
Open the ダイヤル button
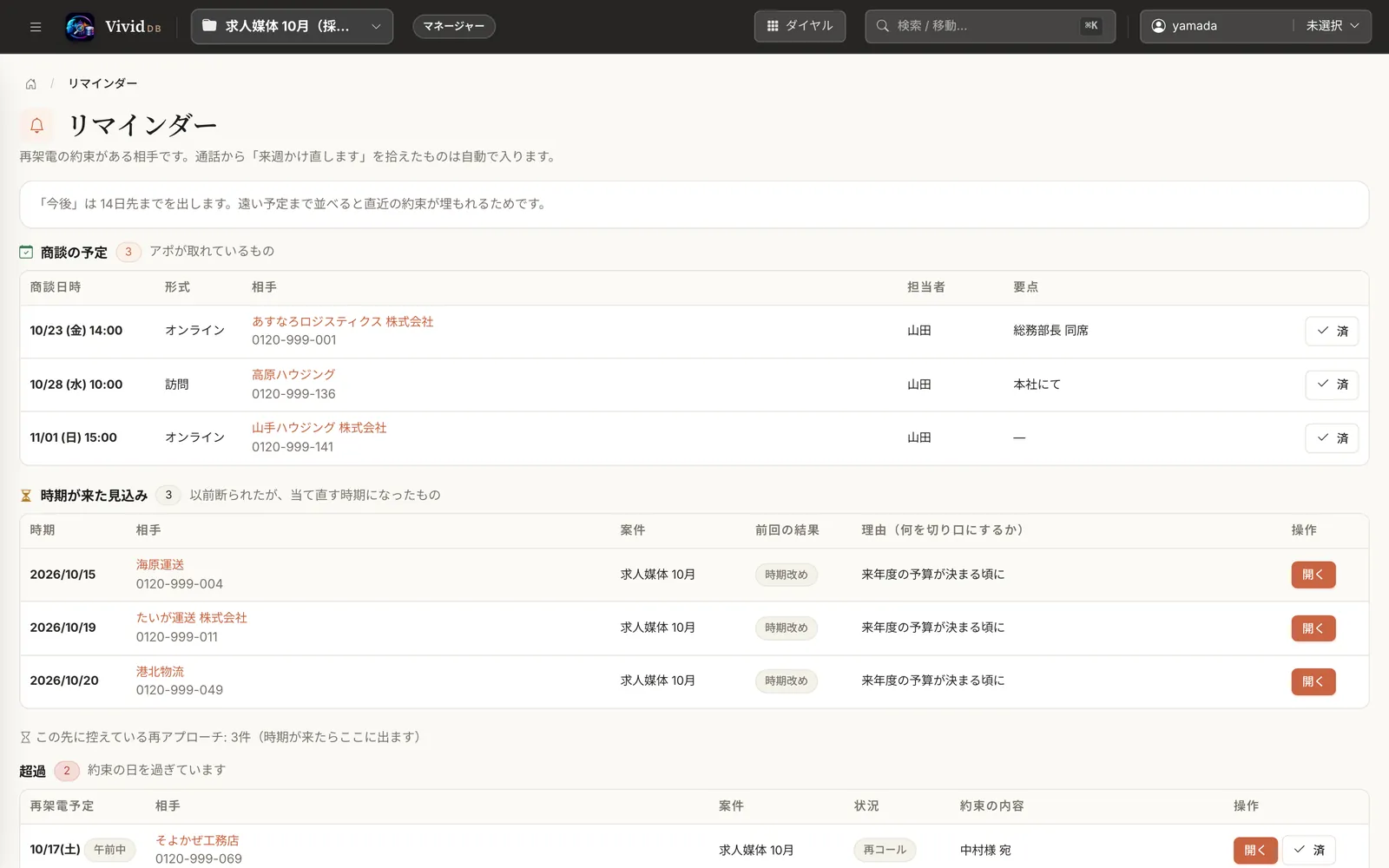pyautogui.click(x=800, y=26)
